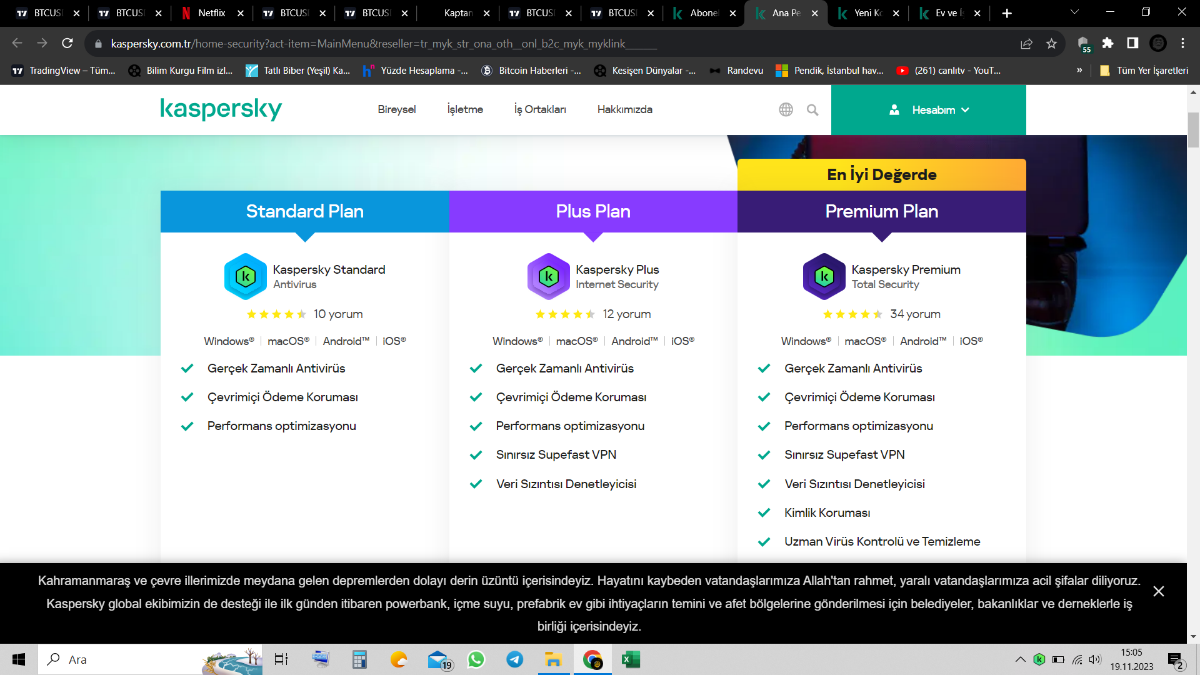Screen dimensions: 1200x675
Task: Close the earthquake condolence banner
Action: (x=1158, y=591)
